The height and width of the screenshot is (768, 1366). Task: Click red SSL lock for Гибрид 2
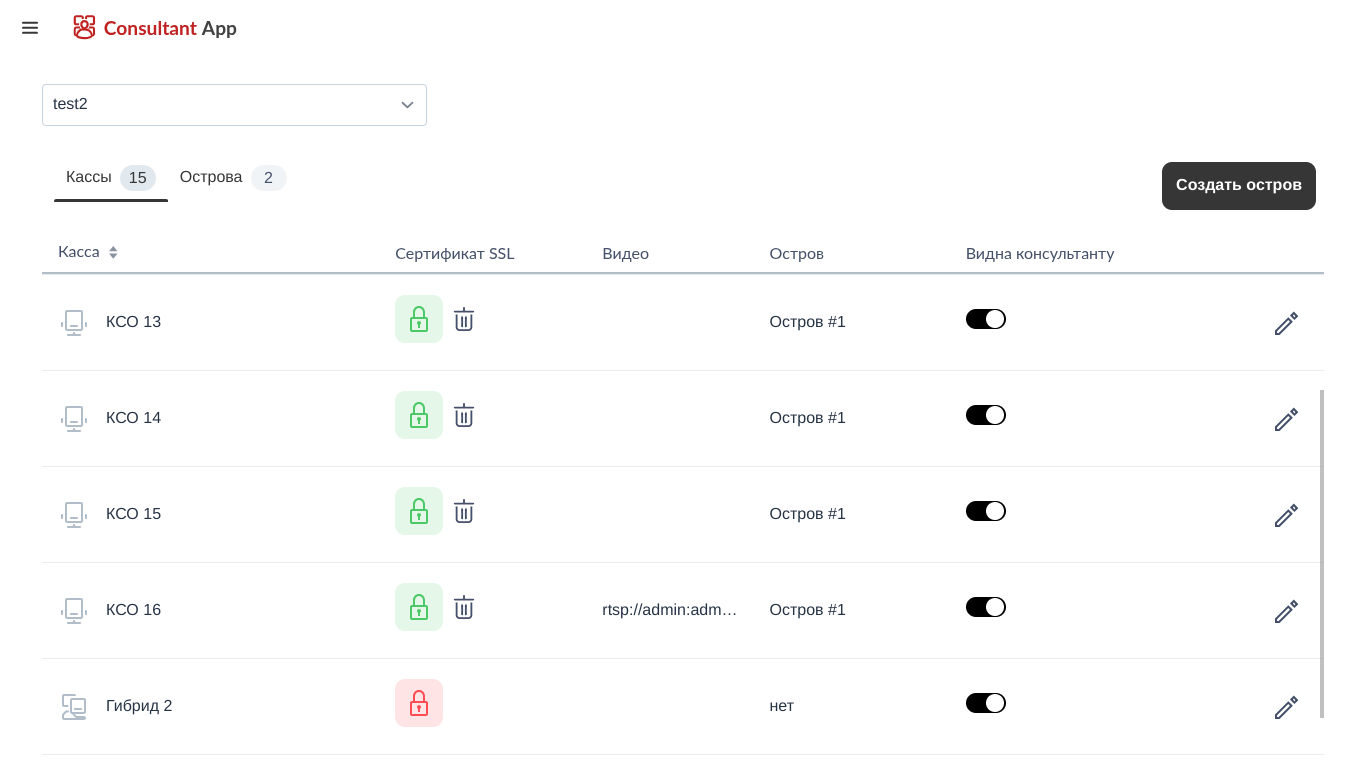click(419, 703)
